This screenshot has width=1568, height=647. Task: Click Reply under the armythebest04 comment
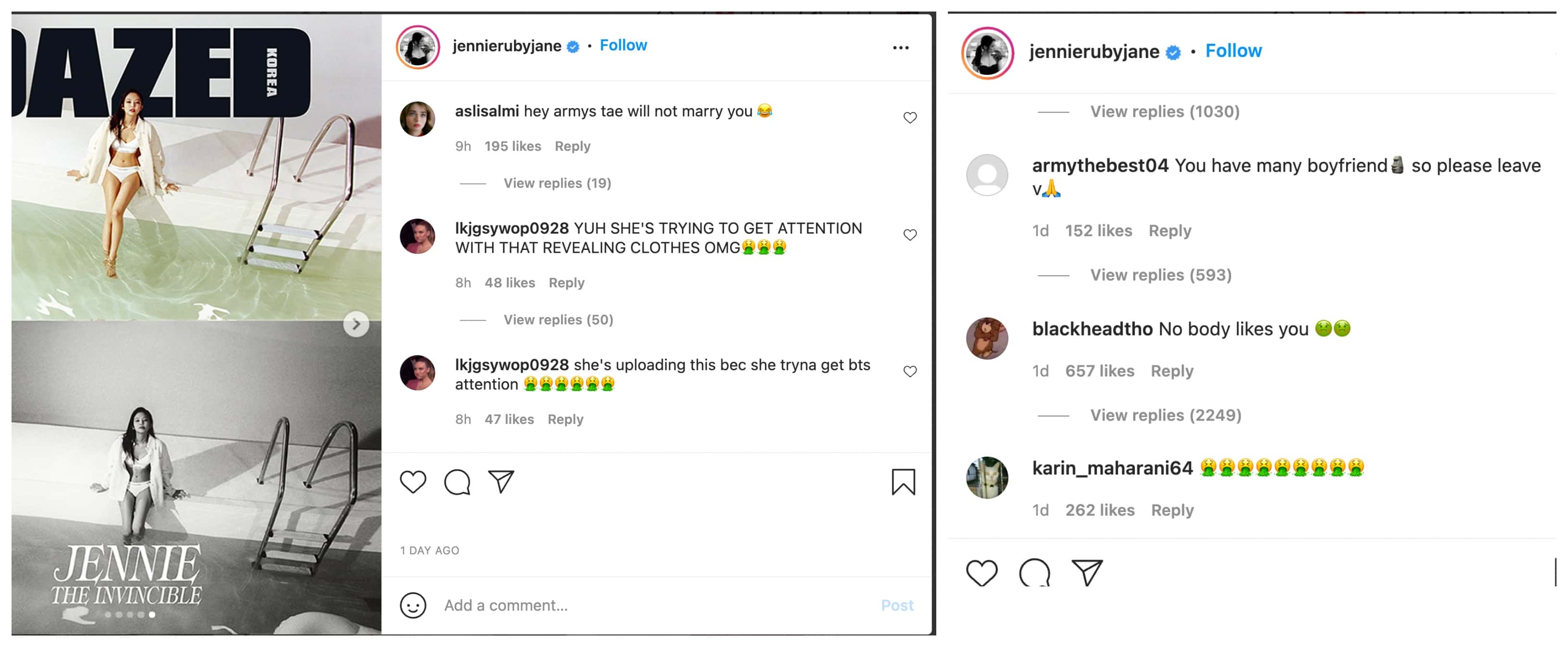(1169, 231)
